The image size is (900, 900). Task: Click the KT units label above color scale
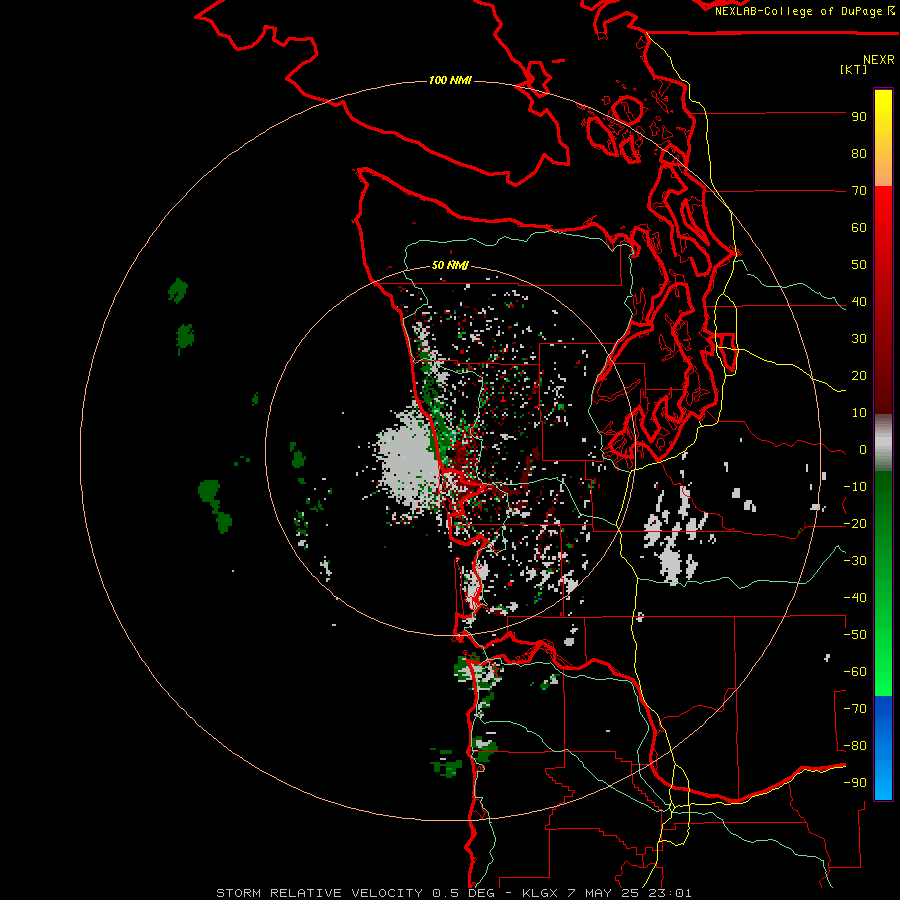click(x=853, y=69)
